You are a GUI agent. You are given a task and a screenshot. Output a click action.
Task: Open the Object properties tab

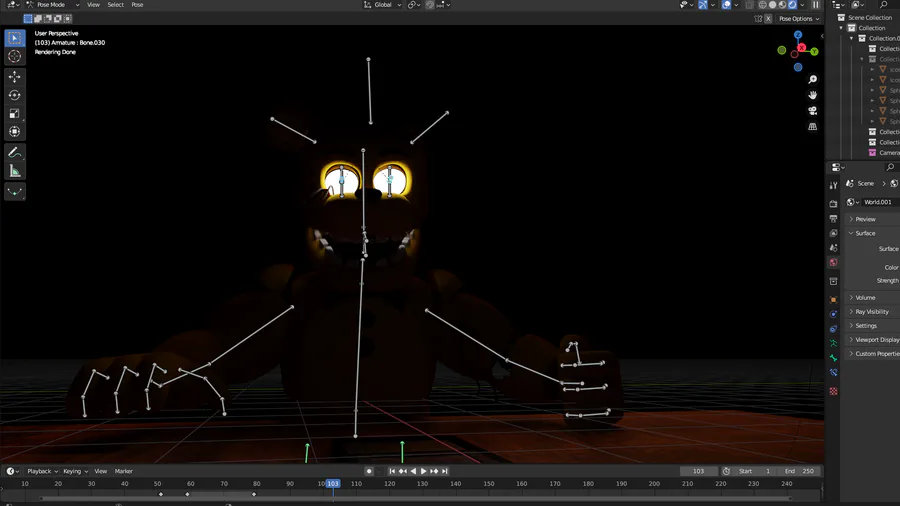click(833, 299)
